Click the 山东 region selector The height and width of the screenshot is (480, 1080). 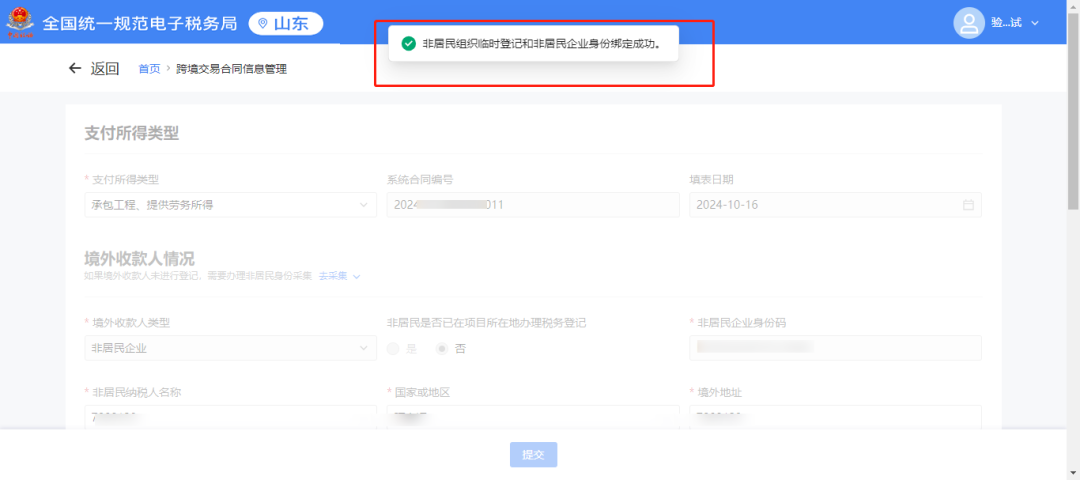coord(286,23)
